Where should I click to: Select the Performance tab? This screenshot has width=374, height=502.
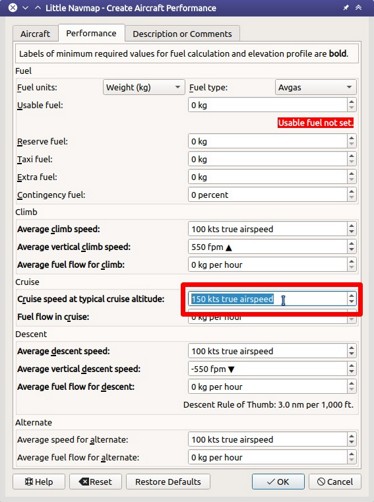coord(91,33)
